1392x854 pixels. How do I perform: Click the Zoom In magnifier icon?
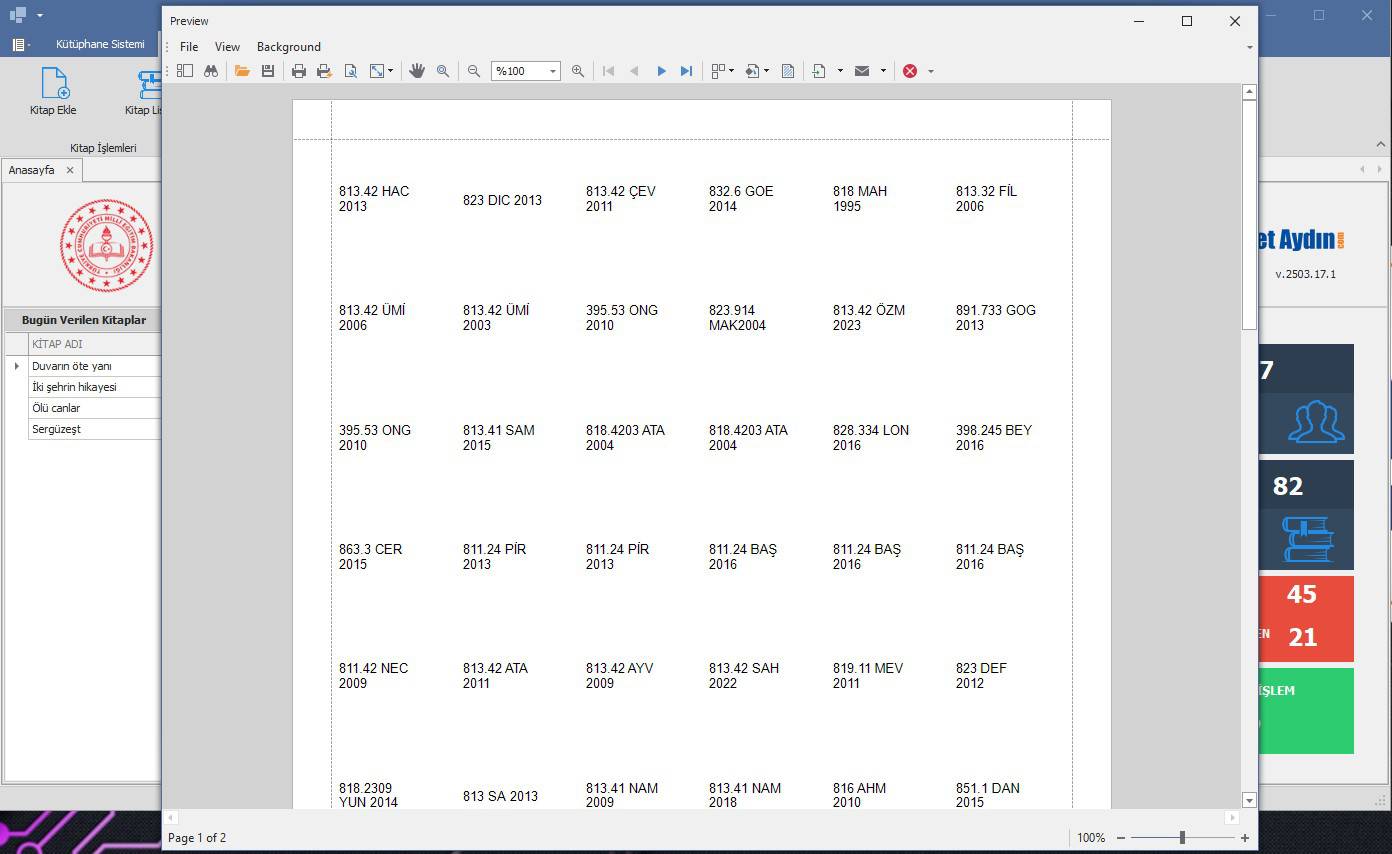(578, 71)
